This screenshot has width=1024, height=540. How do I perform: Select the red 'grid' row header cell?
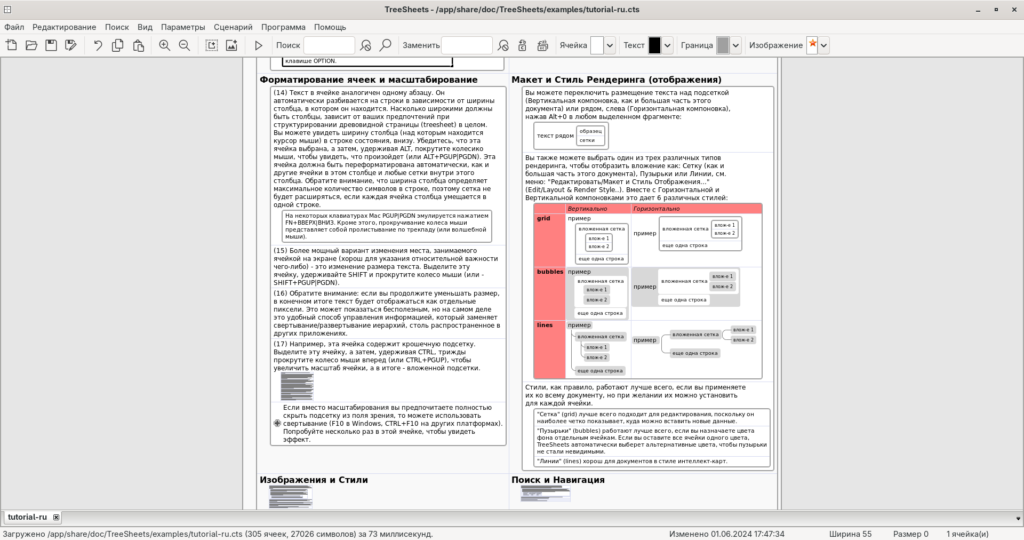coord(549,239)
